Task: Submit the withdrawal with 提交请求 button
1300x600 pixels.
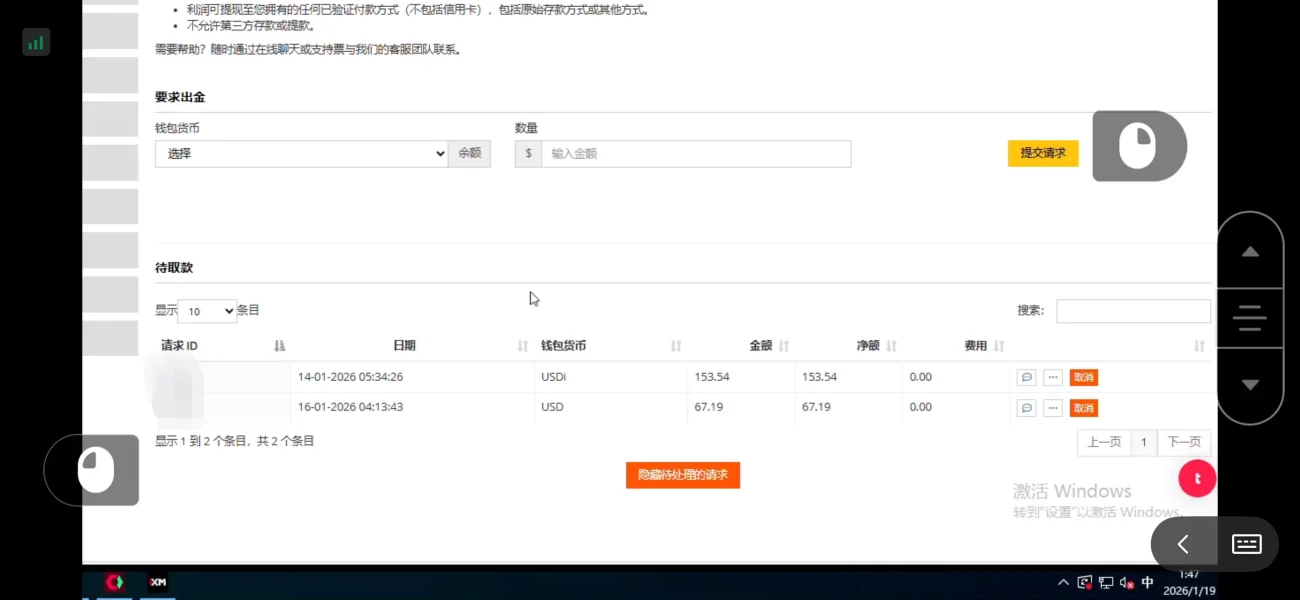Action: pos(1042,153)
